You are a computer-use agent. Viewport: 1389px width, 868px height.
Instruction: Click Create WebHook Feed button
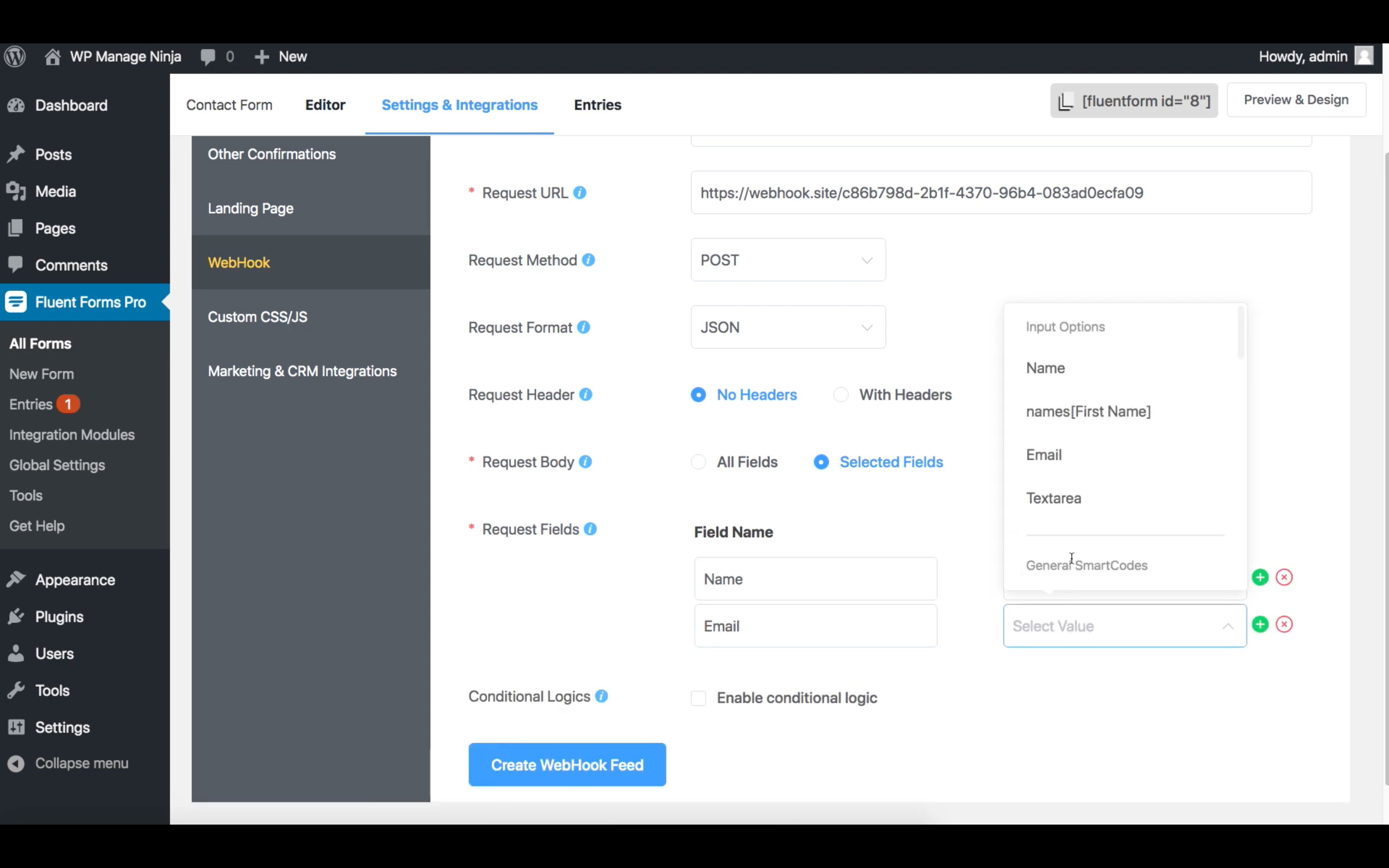(x=567, y=765)
